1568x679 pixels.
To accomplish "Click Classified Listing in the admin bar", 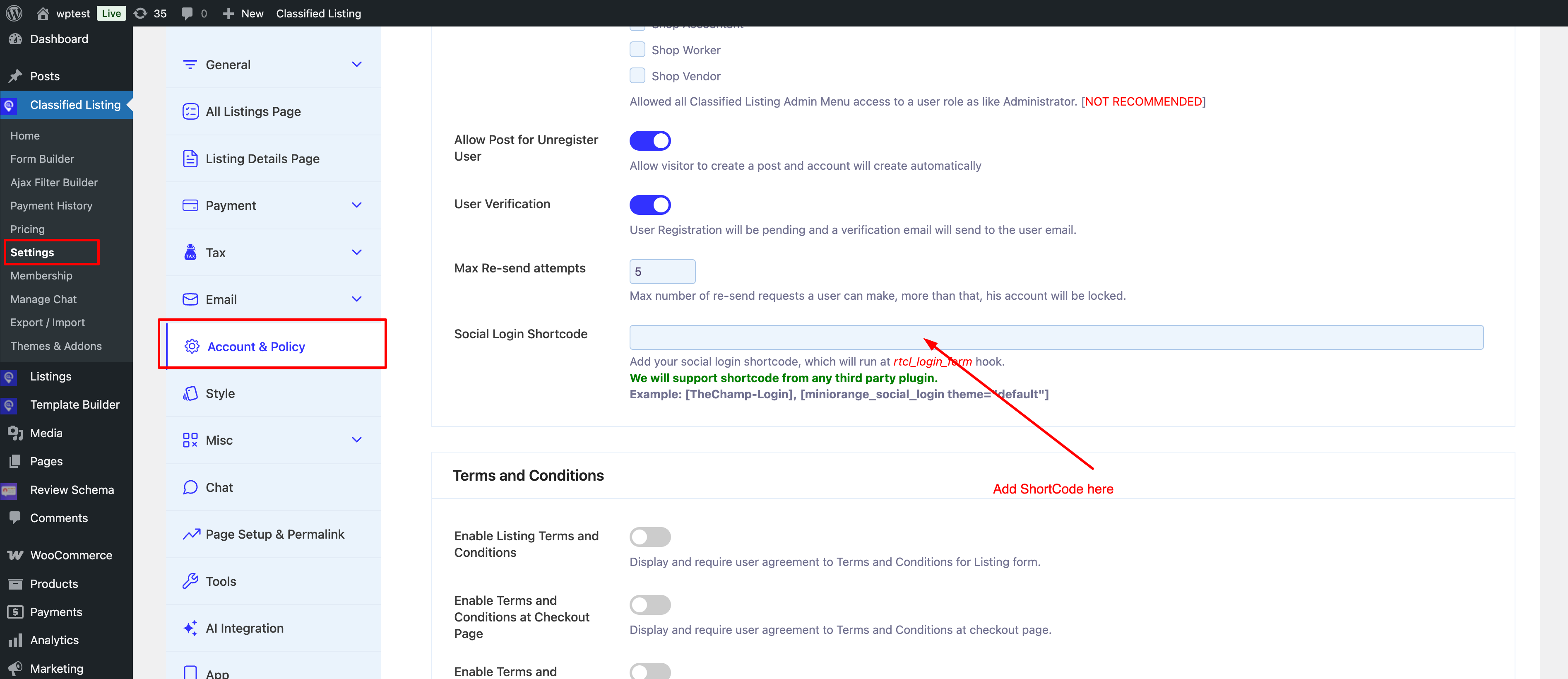I will click(x=318, y=13).
